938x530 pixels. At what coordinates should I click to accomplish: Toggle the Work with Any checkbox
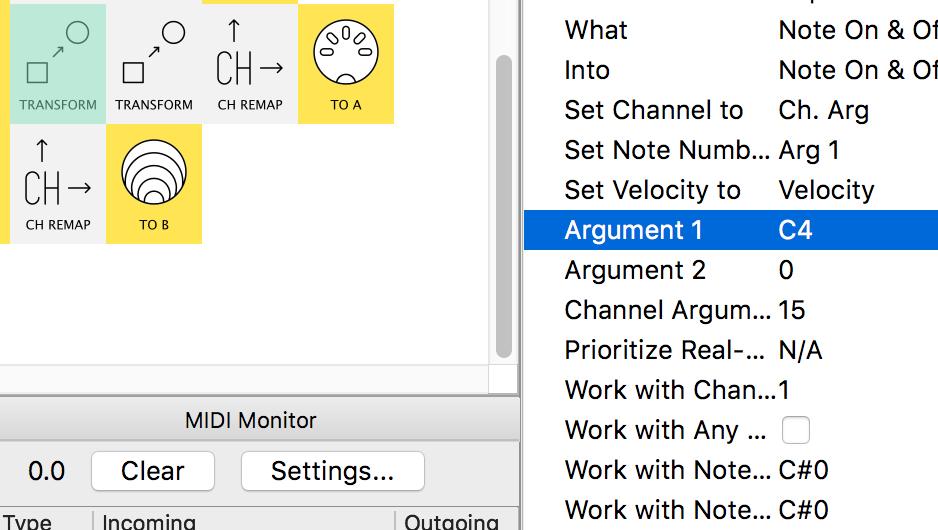click(796, 430)
